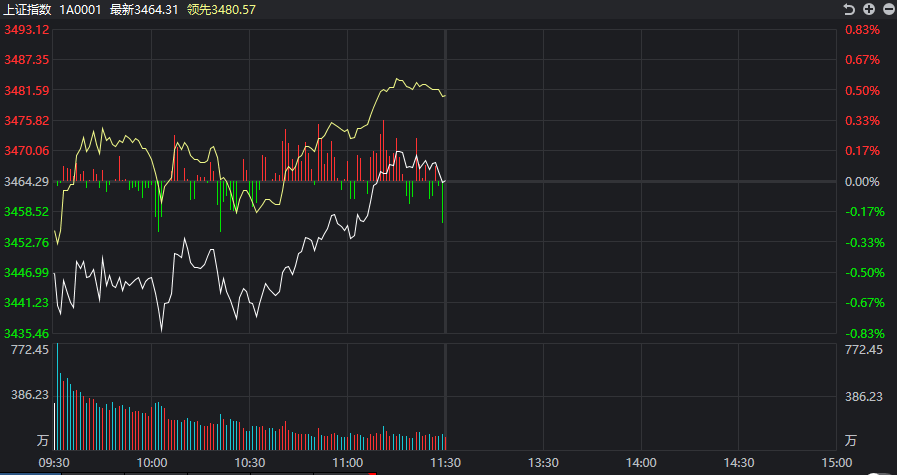
Task: Click the right 万 unit label
Action: [x=851, y=441]
